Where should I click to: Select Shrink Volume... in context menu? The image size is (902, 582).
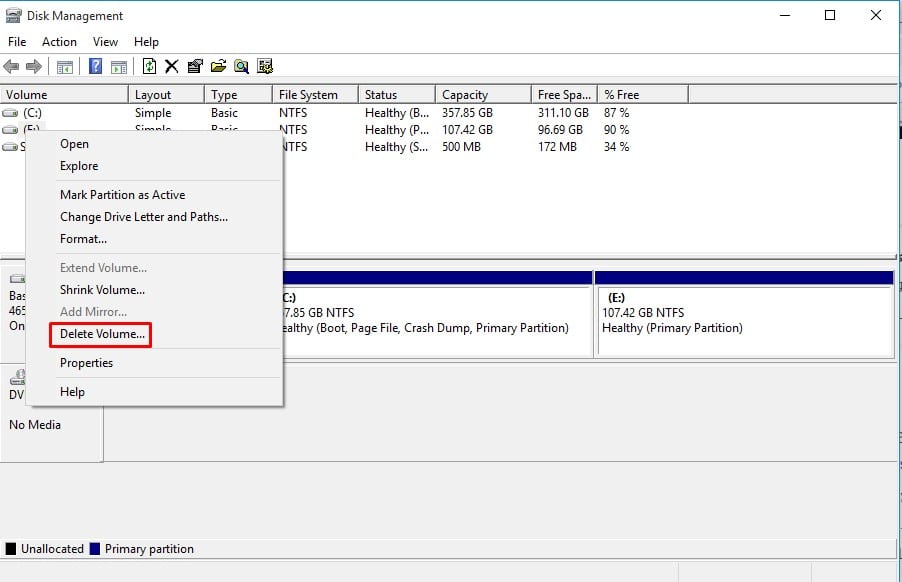click(x=102, y=290)
